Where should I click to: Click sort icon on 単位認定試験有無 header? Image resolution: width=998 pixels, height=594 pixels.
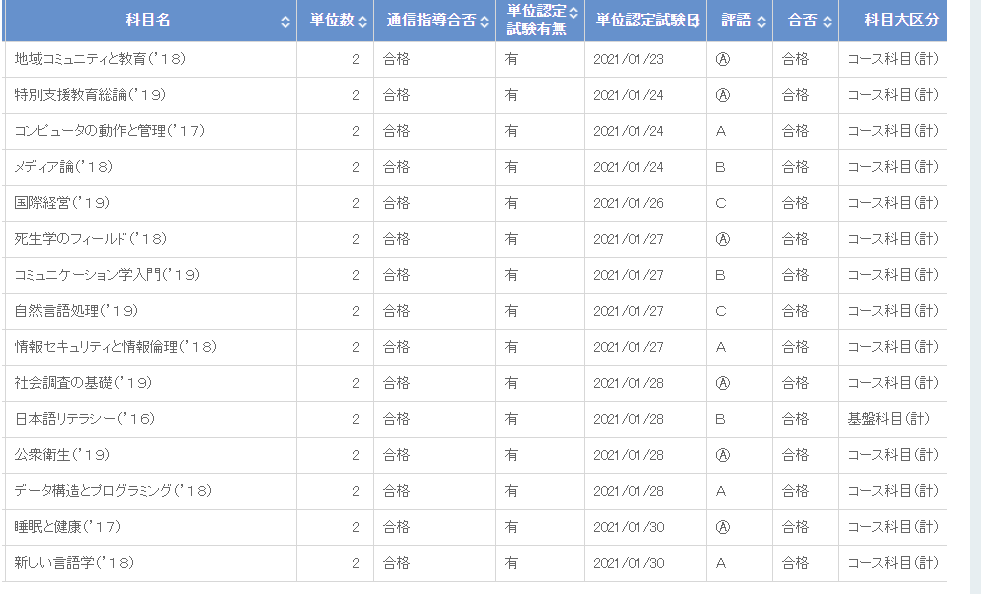pyautogui.click(x=573, y=12)
